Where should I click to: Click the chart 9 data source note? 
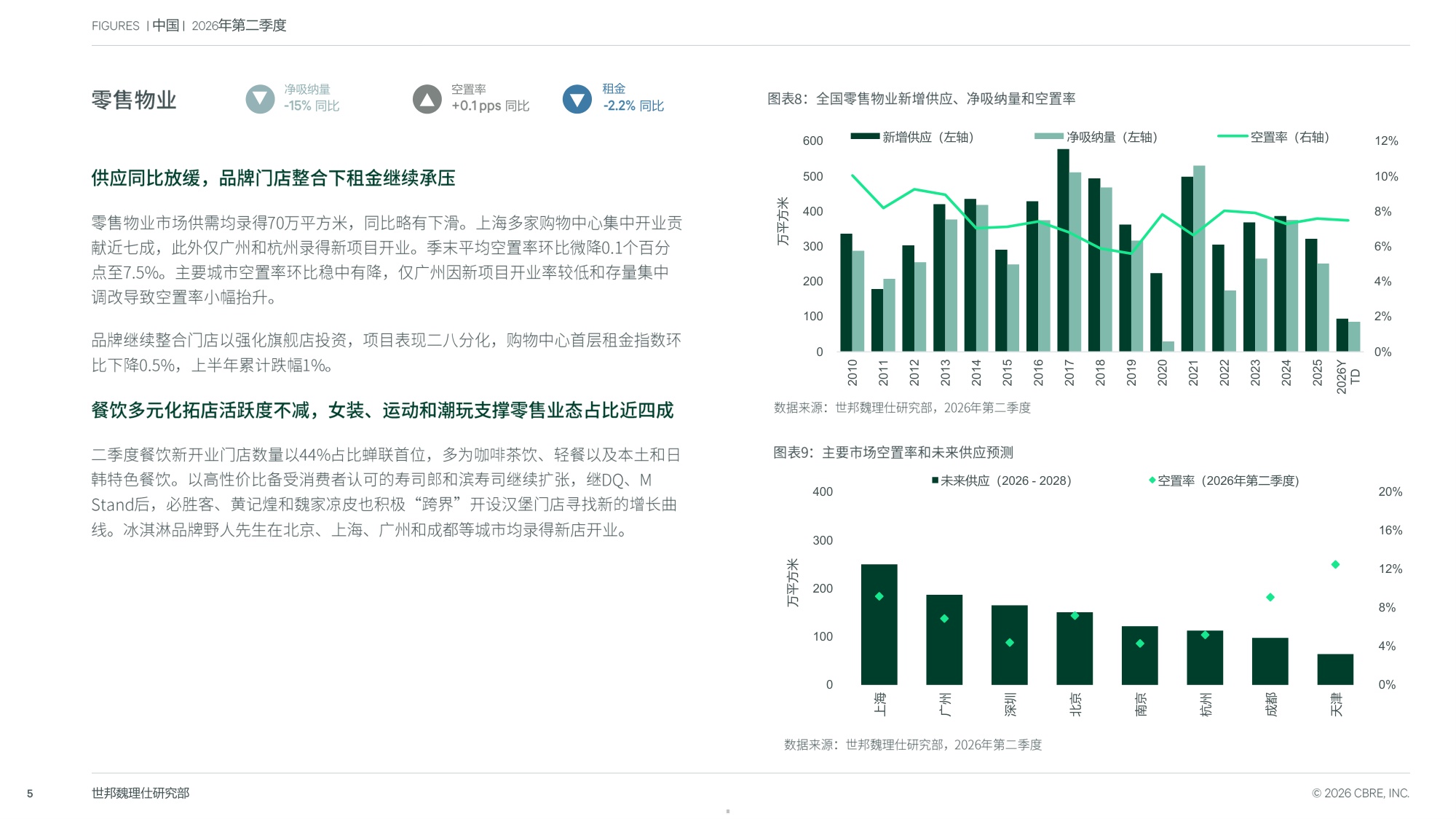pos(913,745)
